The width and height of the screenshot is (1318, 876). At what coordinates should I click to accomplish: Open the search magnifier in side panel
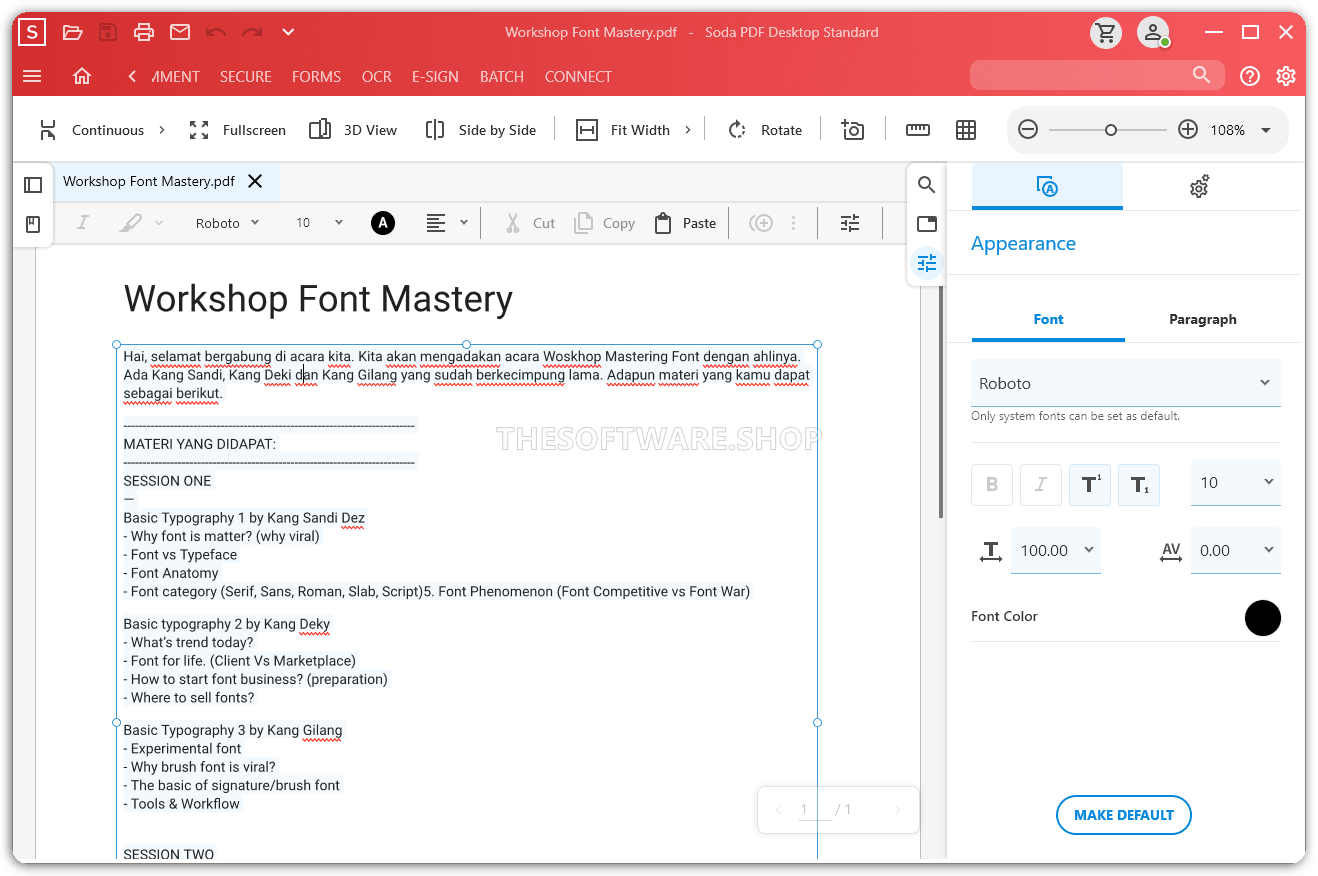[926, 185]
